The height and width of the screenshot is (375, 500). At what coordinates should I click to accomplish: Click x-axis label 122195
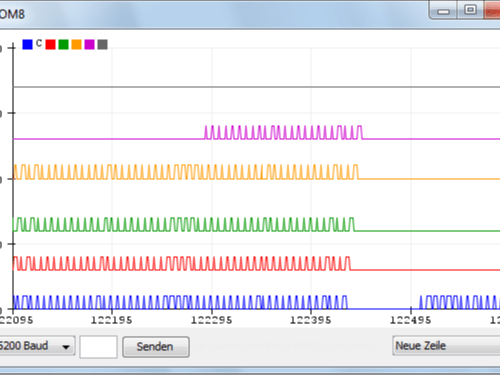pyautogui.click(x=112, y=320)
